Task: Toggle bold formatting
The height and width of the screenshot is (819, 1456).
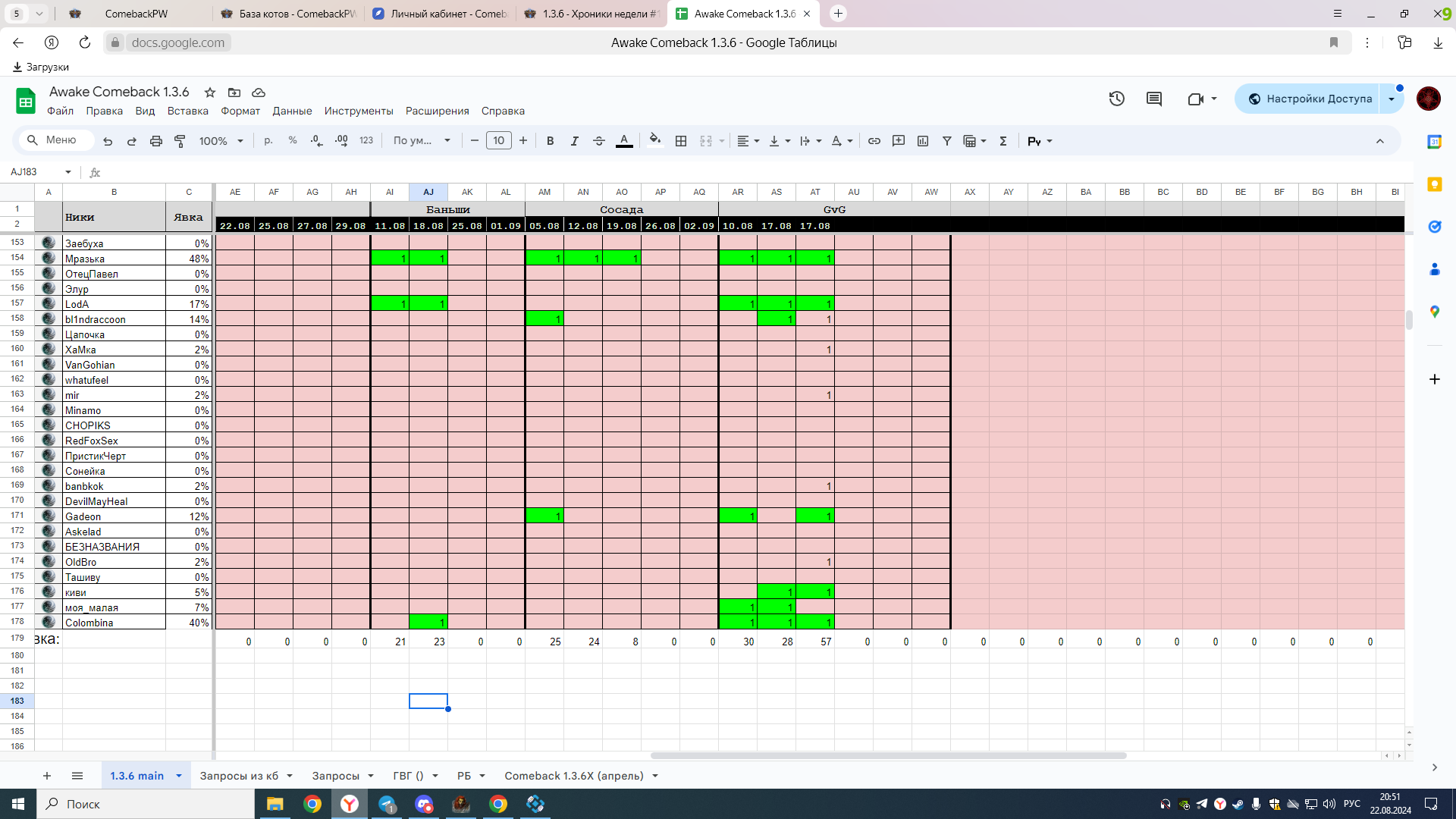Action: [550, 141]
